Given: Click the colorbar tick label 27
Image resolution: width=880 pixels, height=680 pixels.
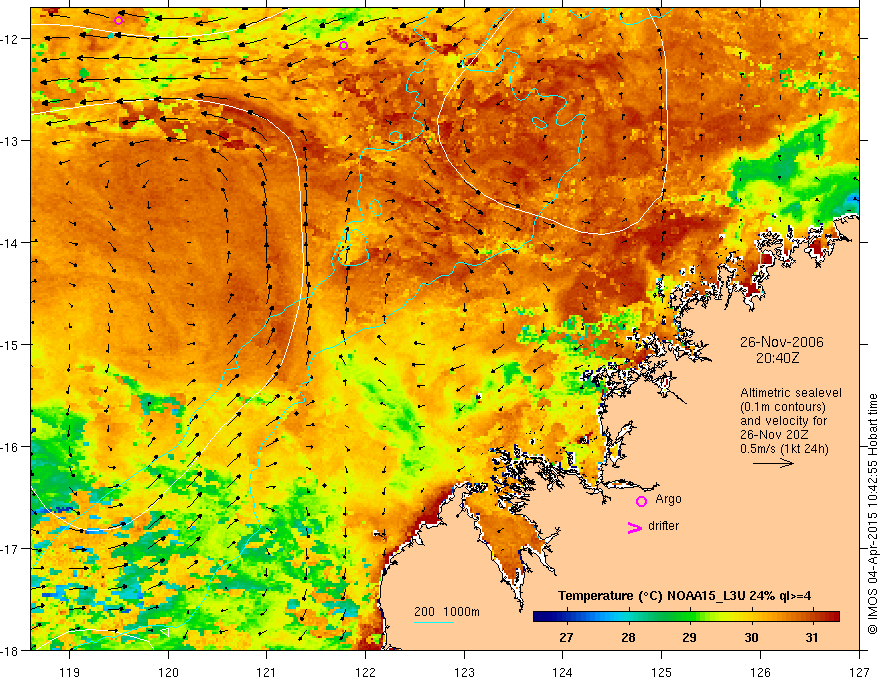Looking at the screenshot, I should pyautogui.click(x=566, y=637).
